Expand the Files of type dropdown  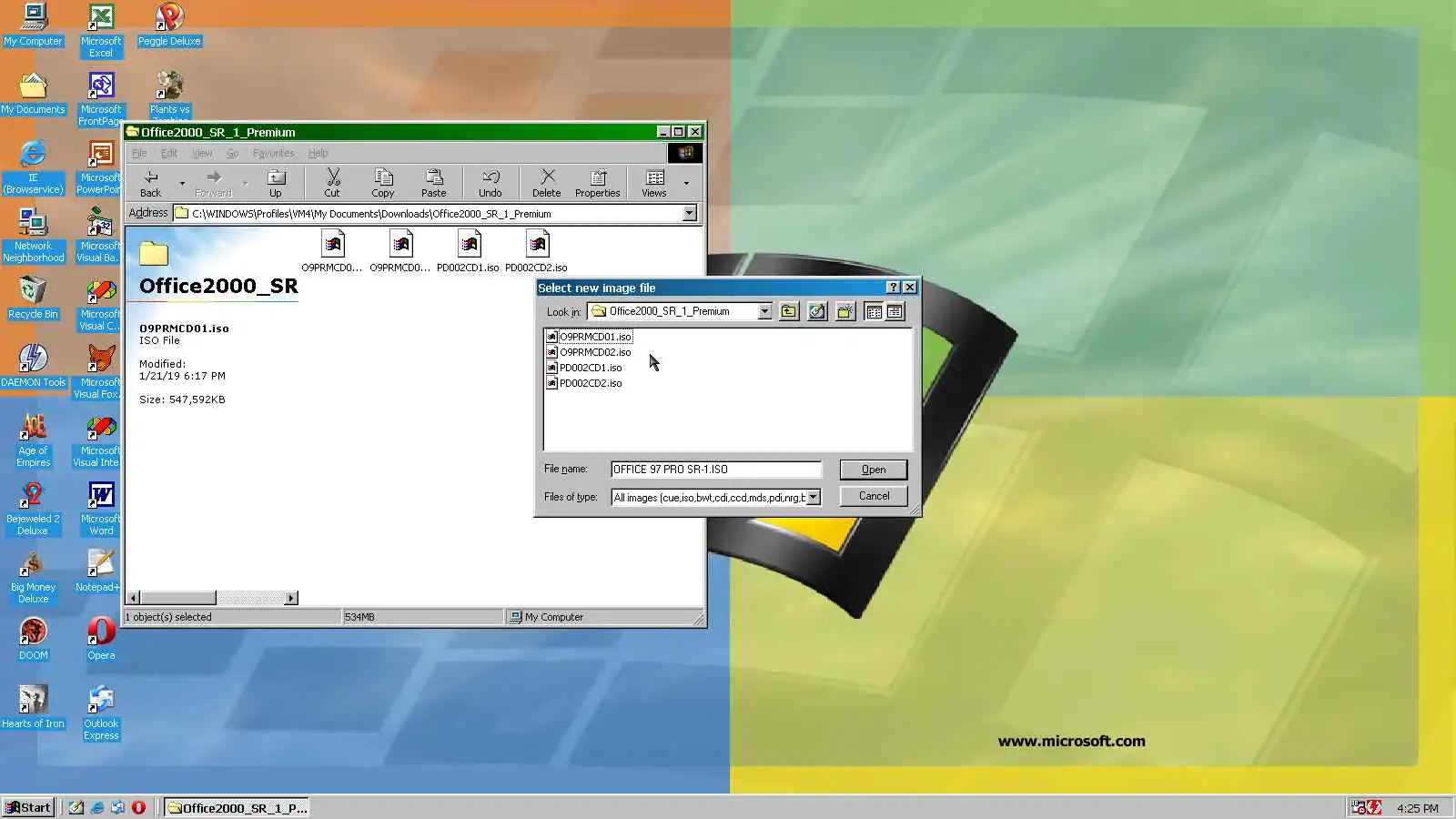814,498
